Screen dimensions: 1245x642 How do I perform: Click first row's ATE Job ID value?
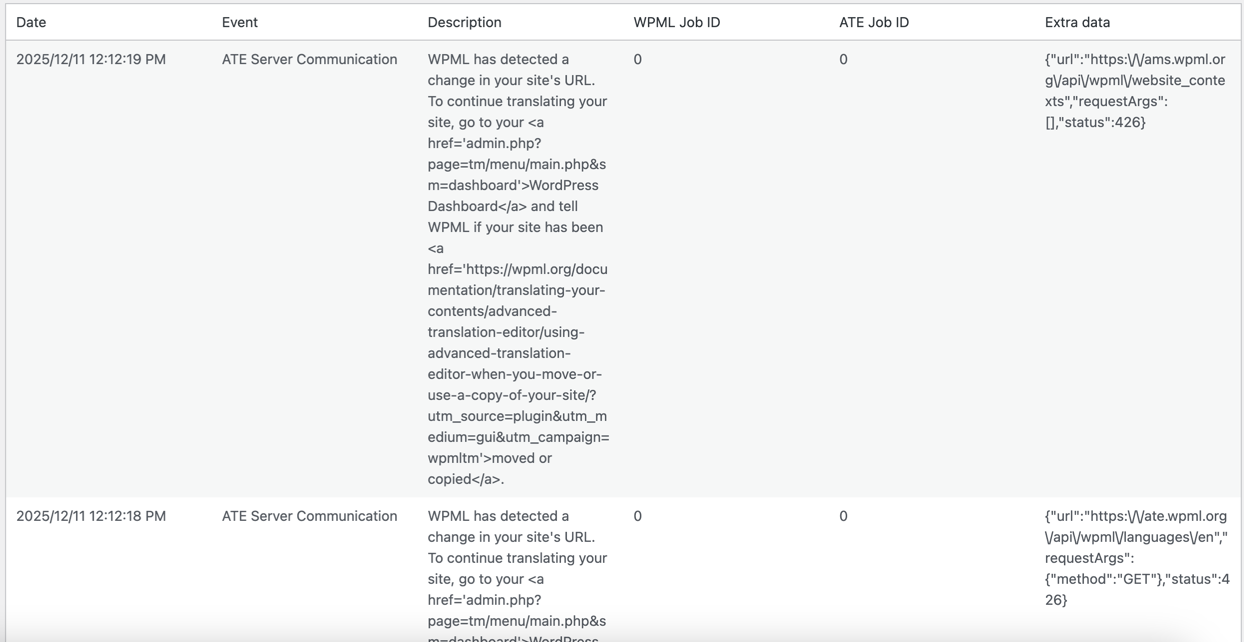coord(843,59)
